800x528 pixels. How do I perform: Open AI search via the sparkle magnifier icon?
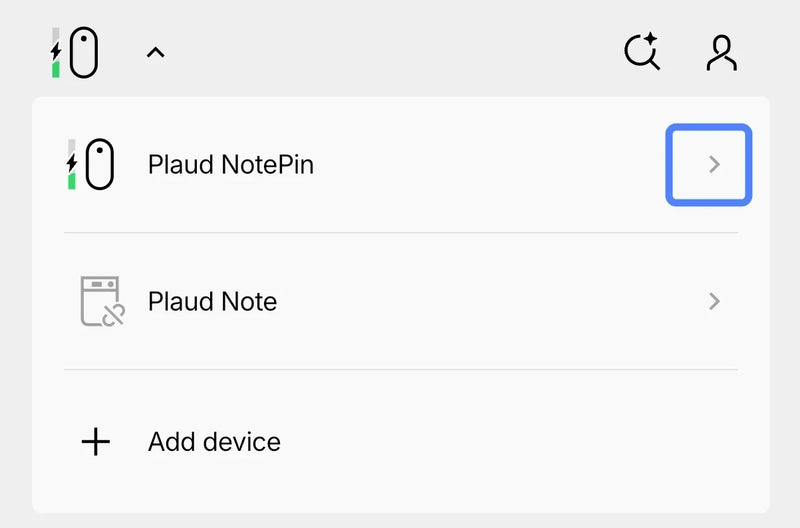tap(641, 52)
